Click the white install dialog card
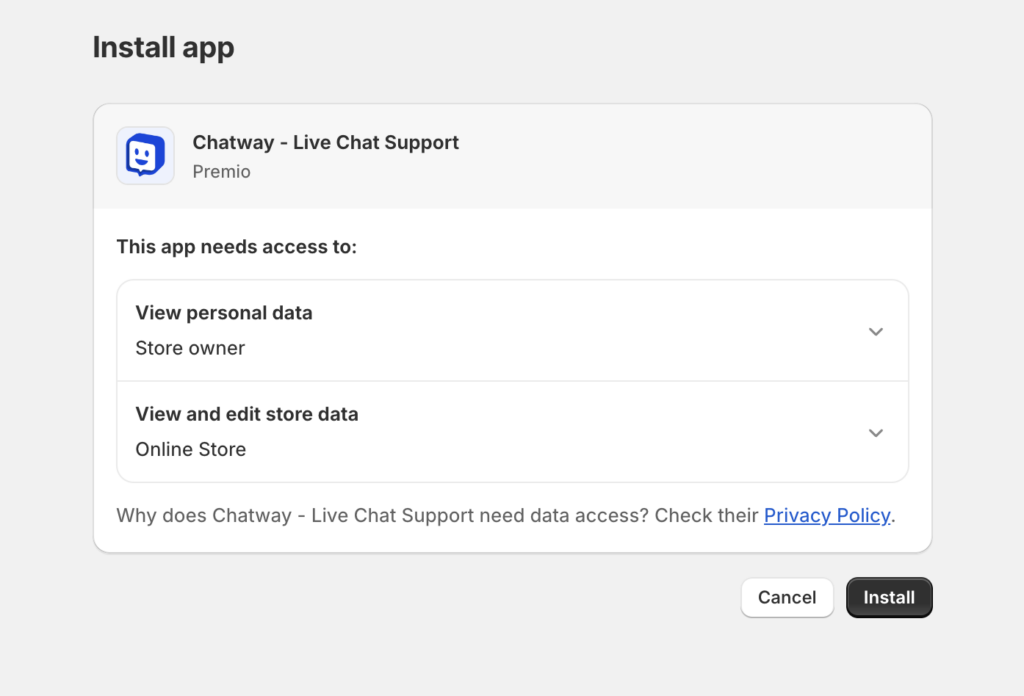The width and height of the screenshot is (1024, 696). pos(512,325)
